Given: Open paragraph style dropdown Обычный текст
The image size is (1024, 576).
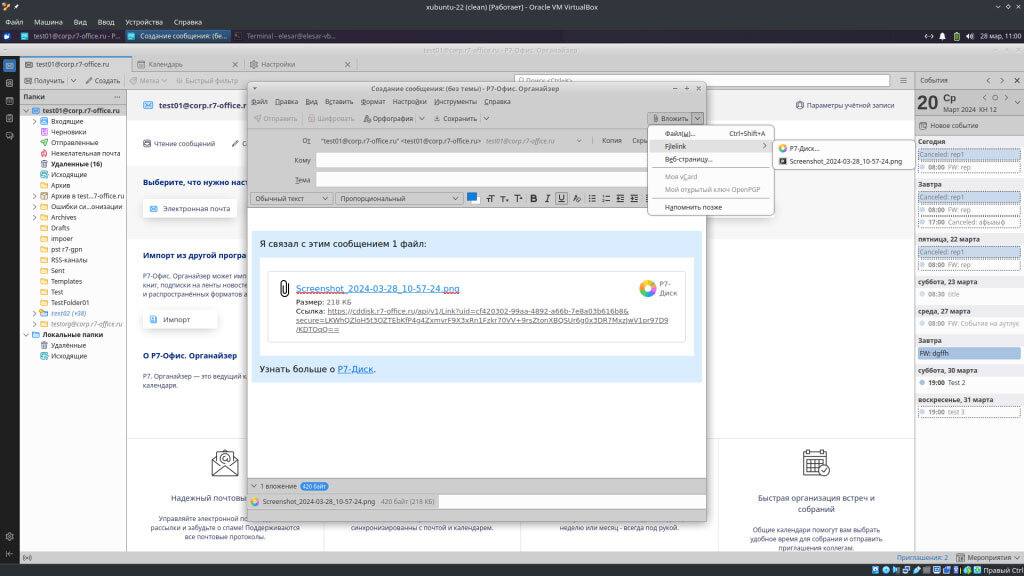Looking at the screenshot, I should pyautogui.click(x=291, y=199).
